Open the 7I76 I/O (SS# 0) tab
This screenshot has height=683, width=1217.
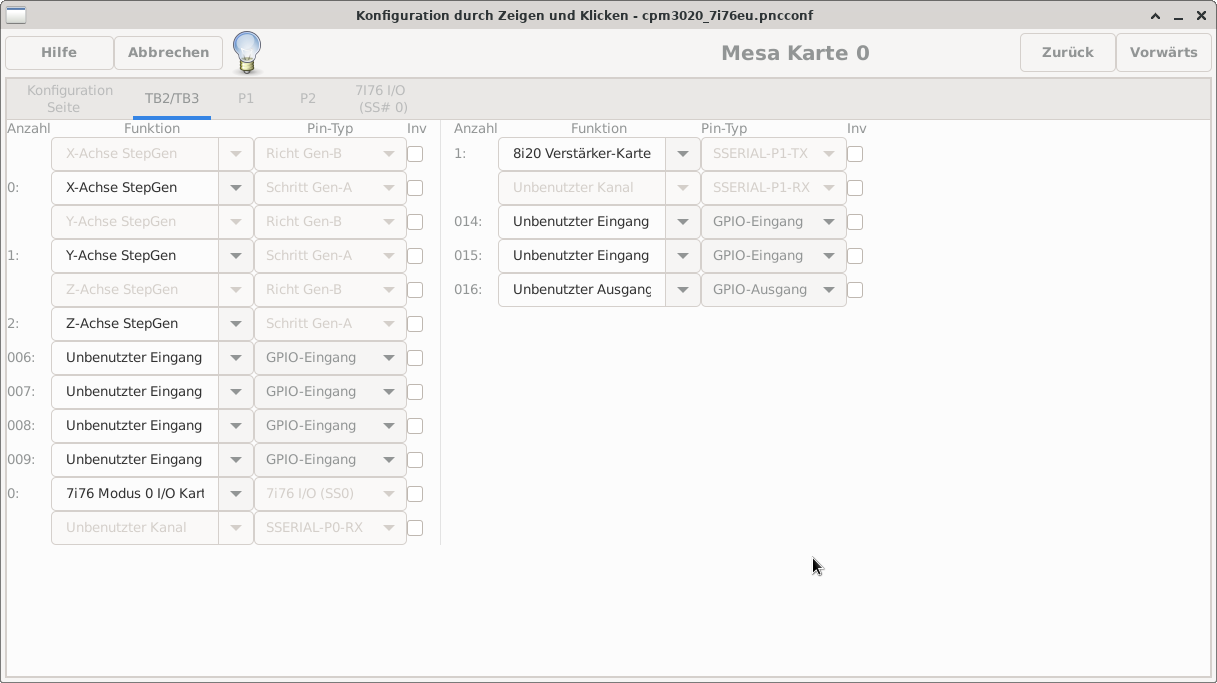point(380,98)
